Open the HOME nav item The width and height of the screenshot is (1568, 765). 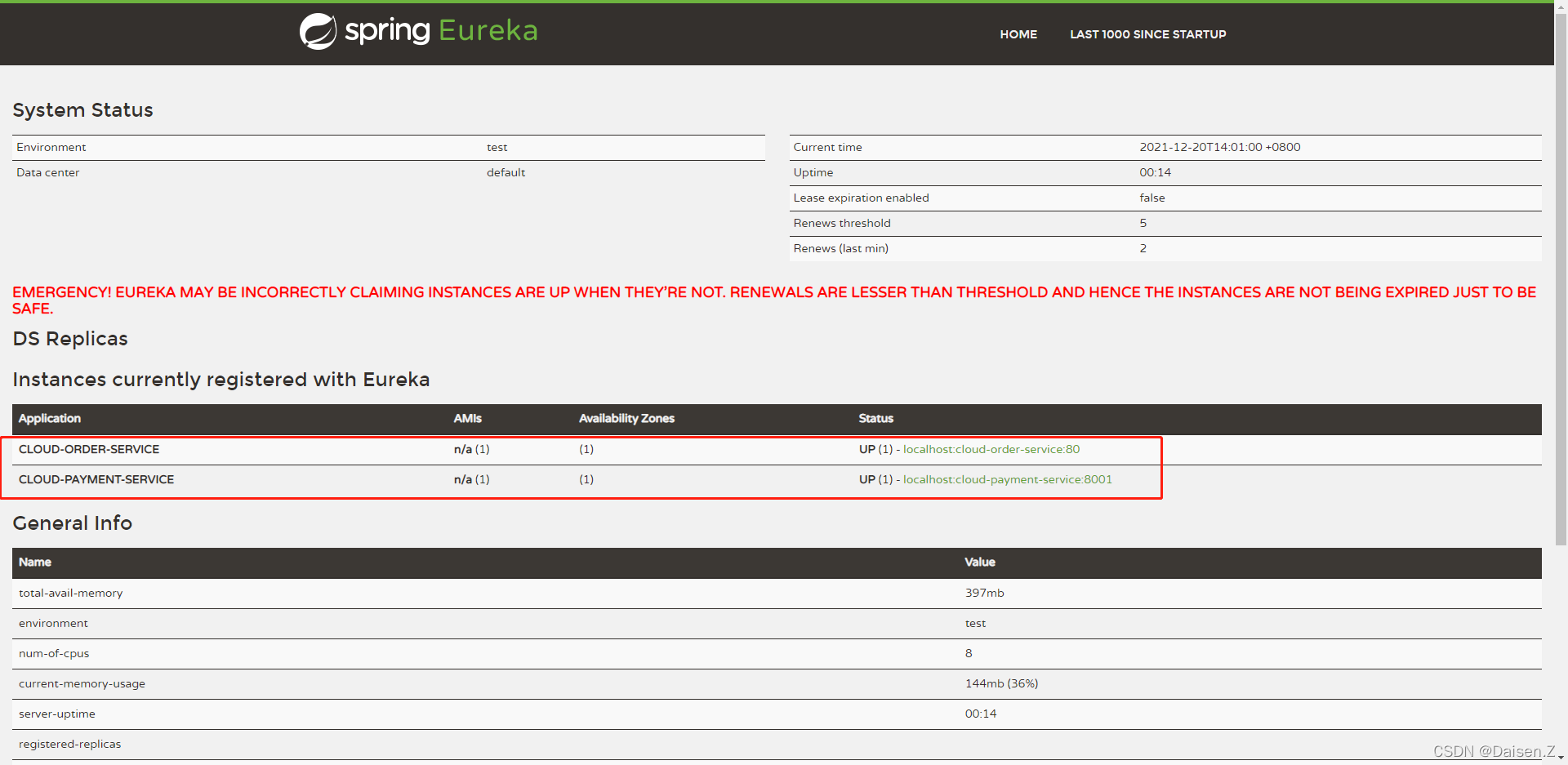(1018, 34)
